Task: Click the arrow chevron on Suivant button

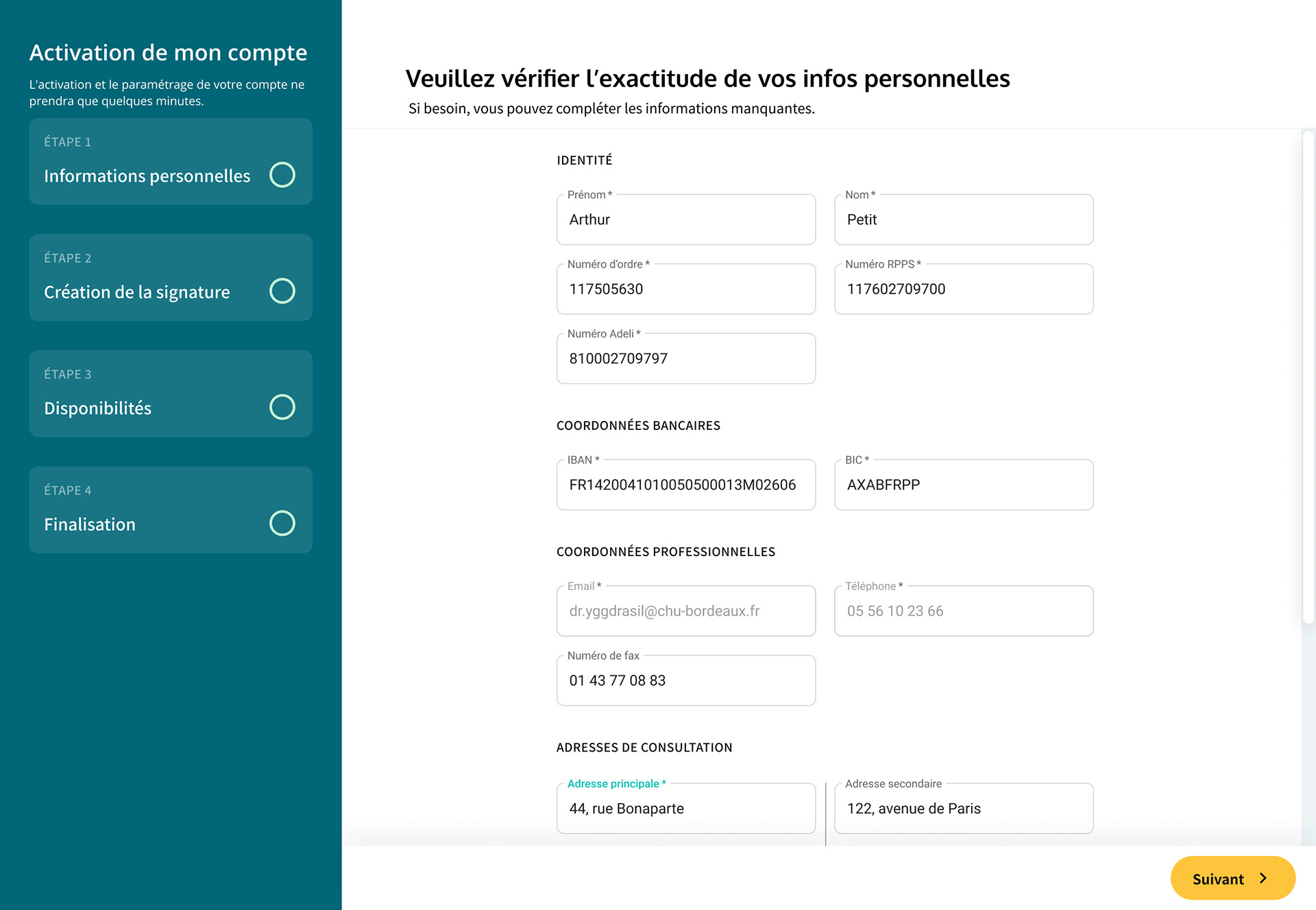Action: tap(1263, 878)
